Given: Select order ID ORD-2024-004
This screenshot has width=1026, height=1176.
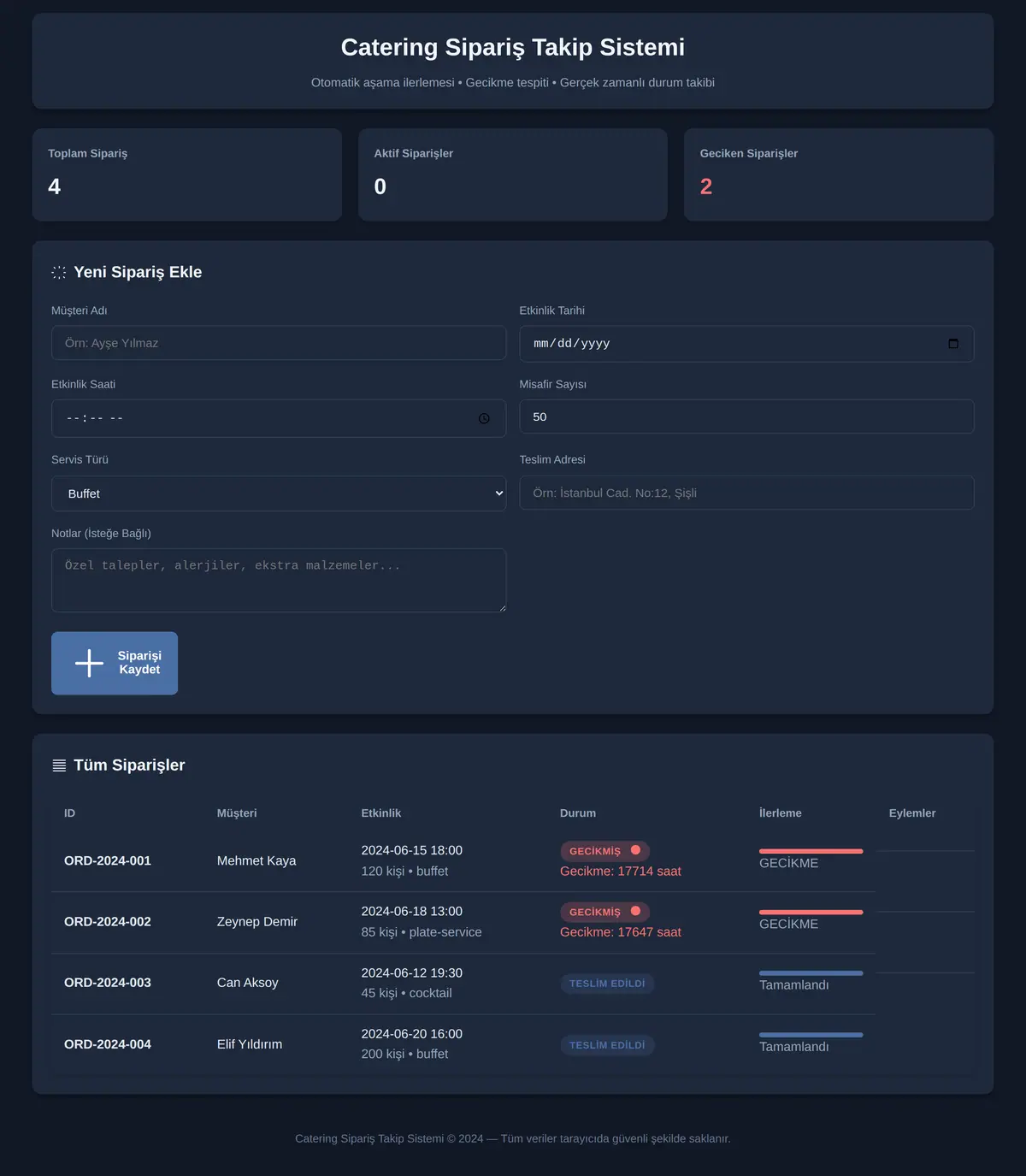Looking at the screenshot, I should click(108, 1044).
